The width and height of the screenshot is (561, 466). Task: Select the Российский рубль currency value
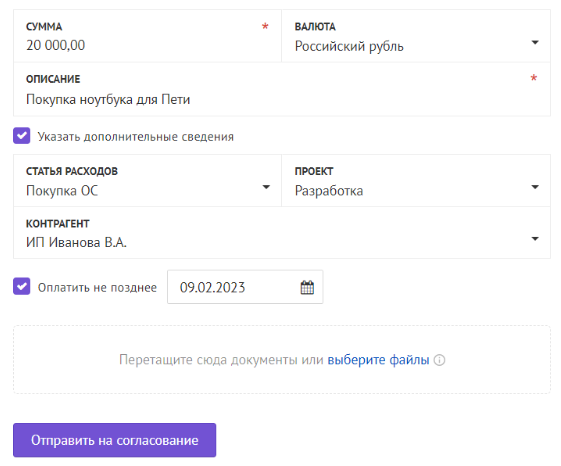[x=349, y=46]
